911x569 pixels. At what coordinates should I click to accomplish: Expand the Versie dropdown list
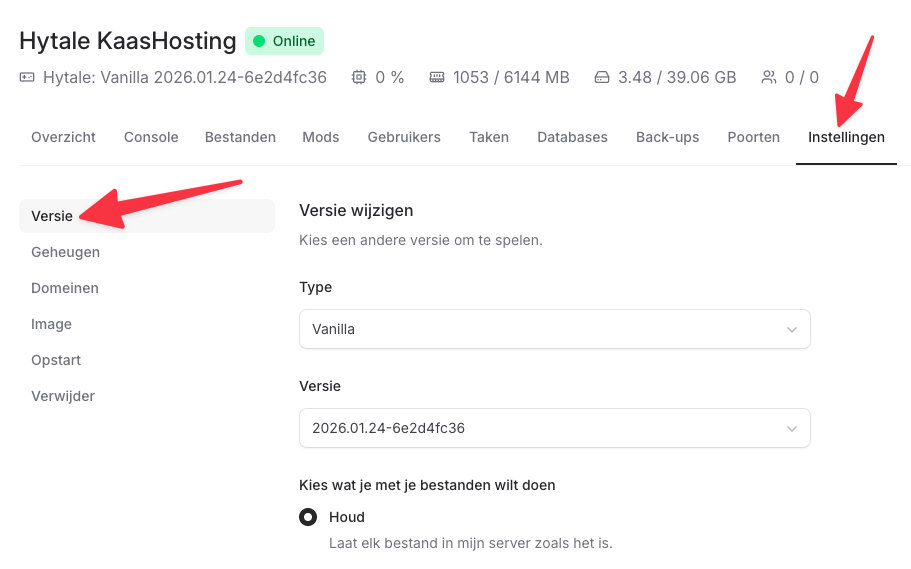point(554,428)
